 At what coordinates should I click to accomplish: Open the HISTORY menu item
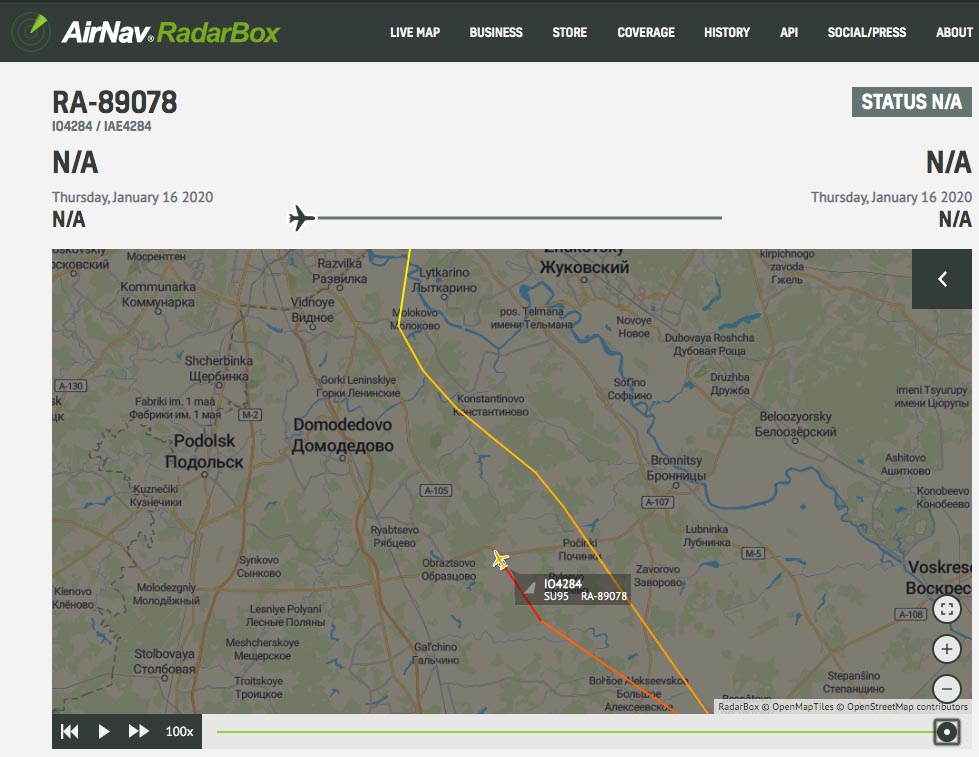727,32
